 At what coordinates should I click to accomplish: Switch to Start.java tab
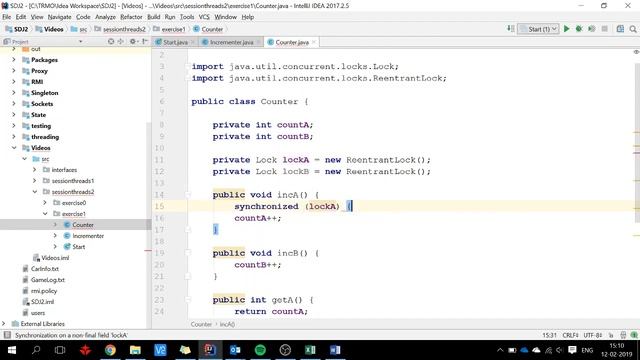(x=175, y=42)
